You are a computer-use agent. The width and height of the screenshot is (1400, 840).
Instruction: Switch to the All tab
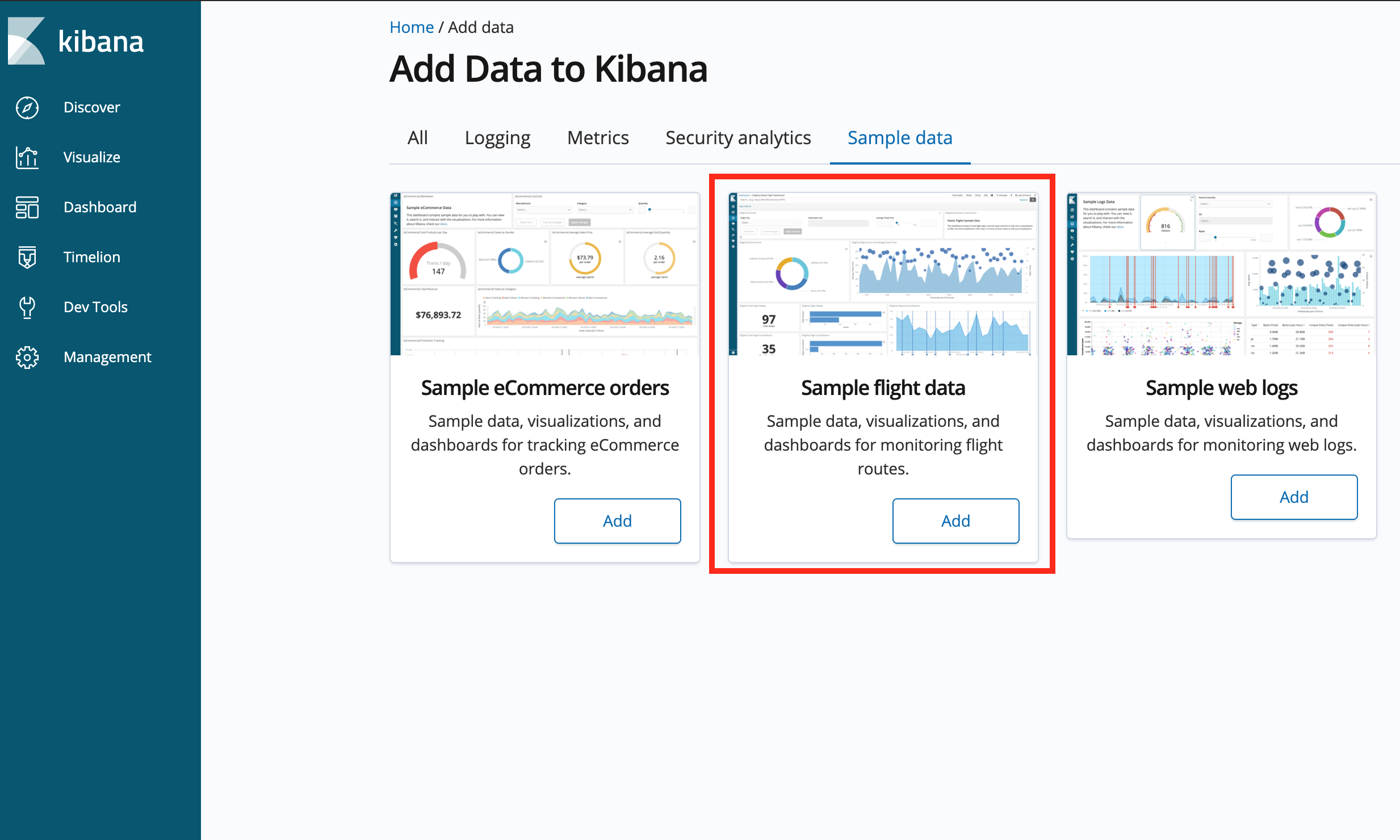417,138
